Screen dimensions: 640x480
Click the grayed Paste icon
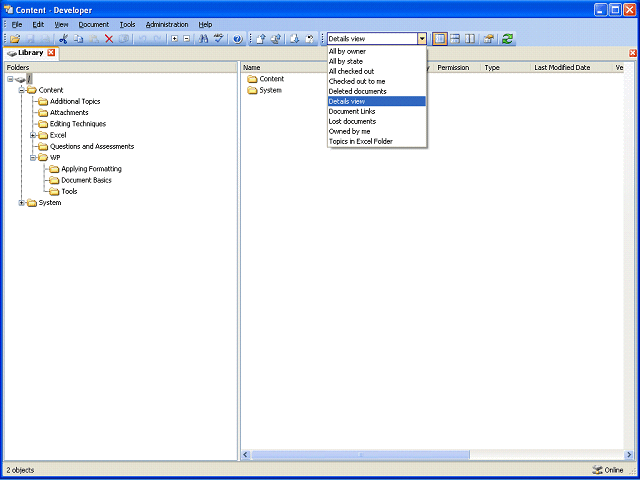[x=94, y=39]
